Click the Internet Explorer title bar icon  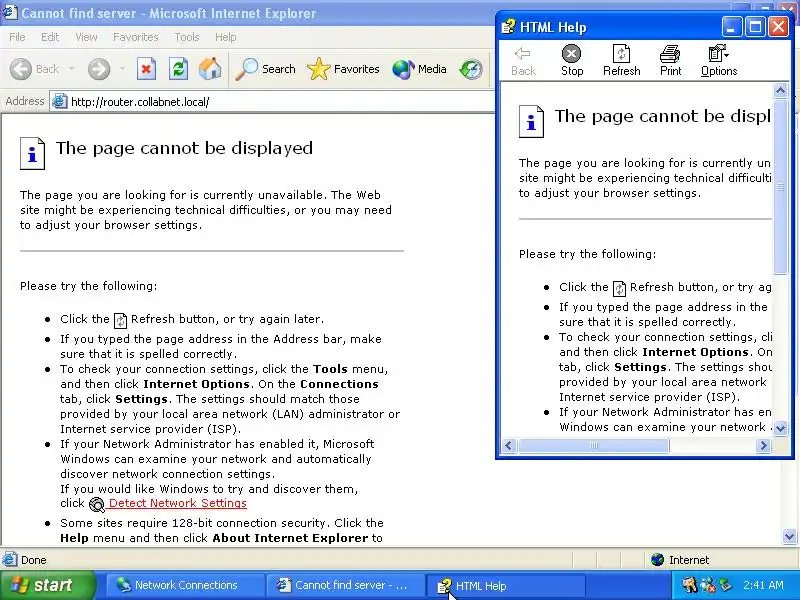pyautogui.click(x=10, y=11)
